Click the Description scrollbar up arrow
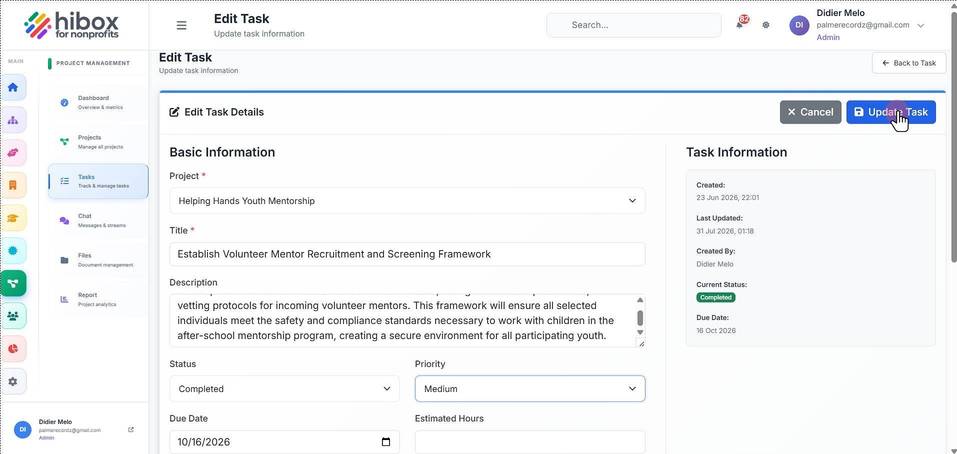Screen dimensions: 957x454 pyautogui.click(x=640, y=300)
